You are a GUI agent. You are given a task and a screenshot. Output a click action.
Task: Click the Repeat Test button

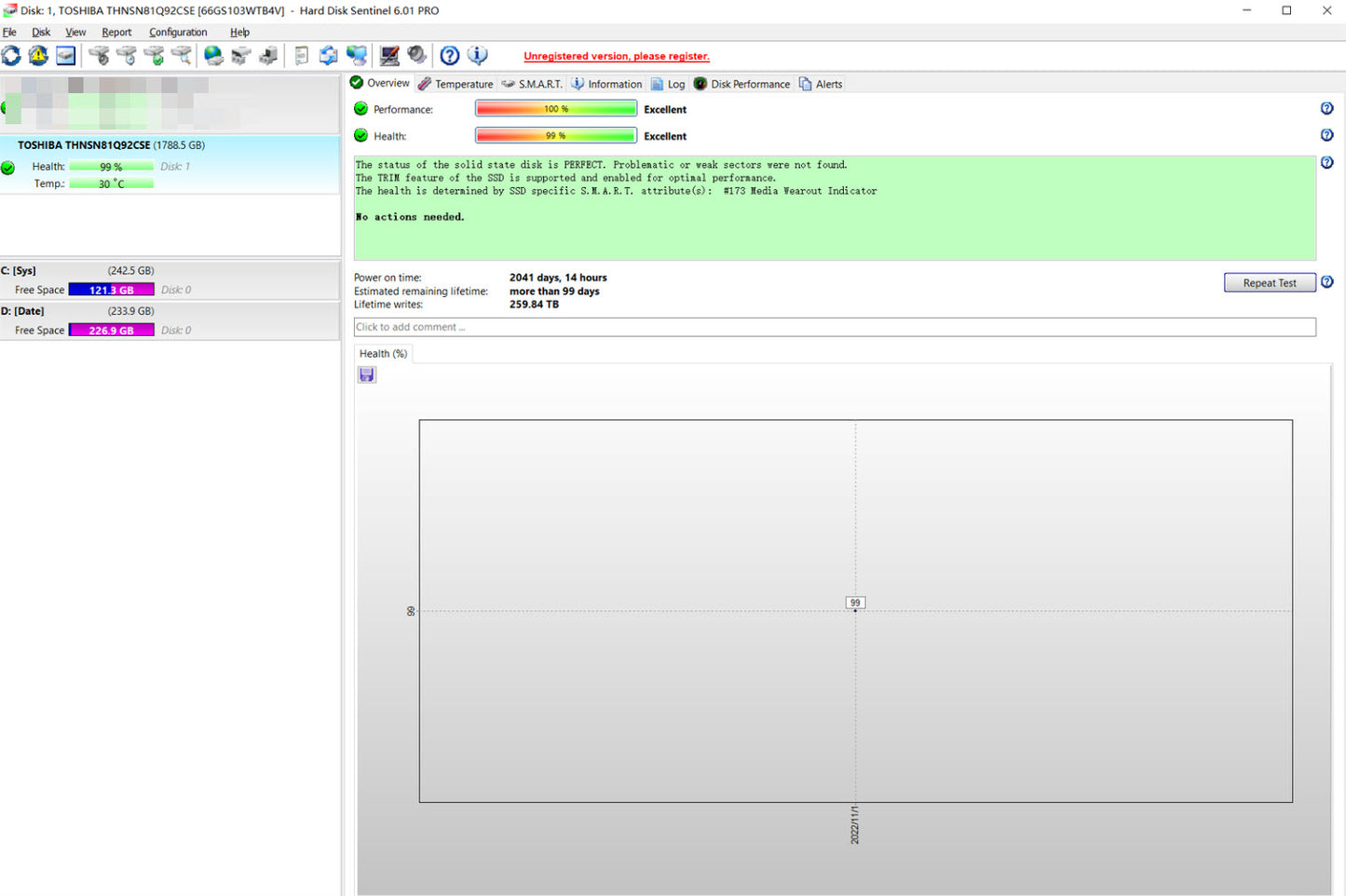click(x=1270, y=283)
